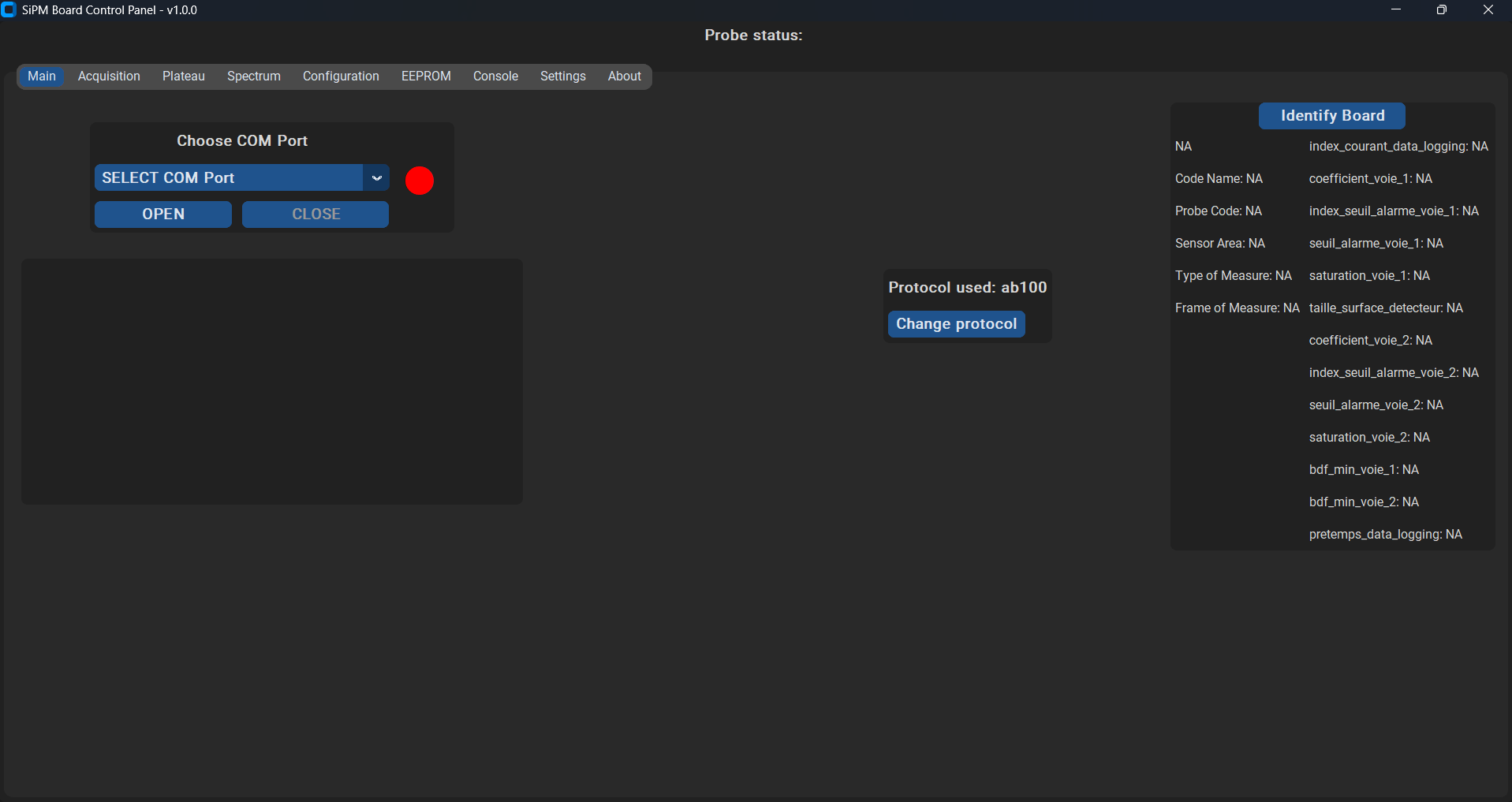Screen dimensions: 1512x802
Task: Click 'seuil_alarme_voie_2: NA' value
Action: coord(1376,405)
